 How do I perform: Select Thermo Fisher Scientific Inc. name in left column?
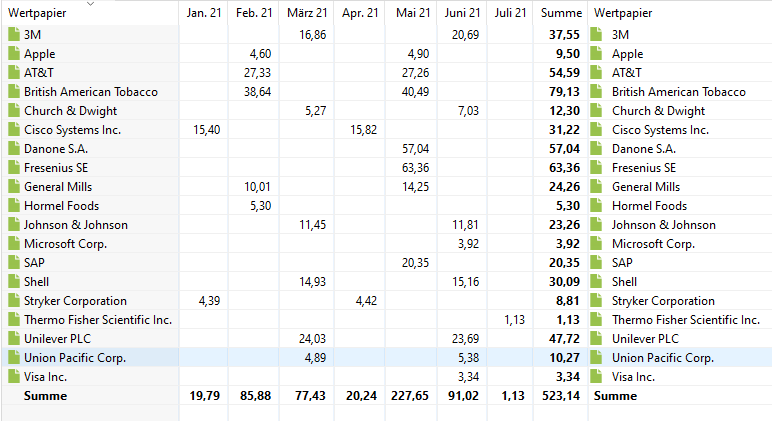98,320
